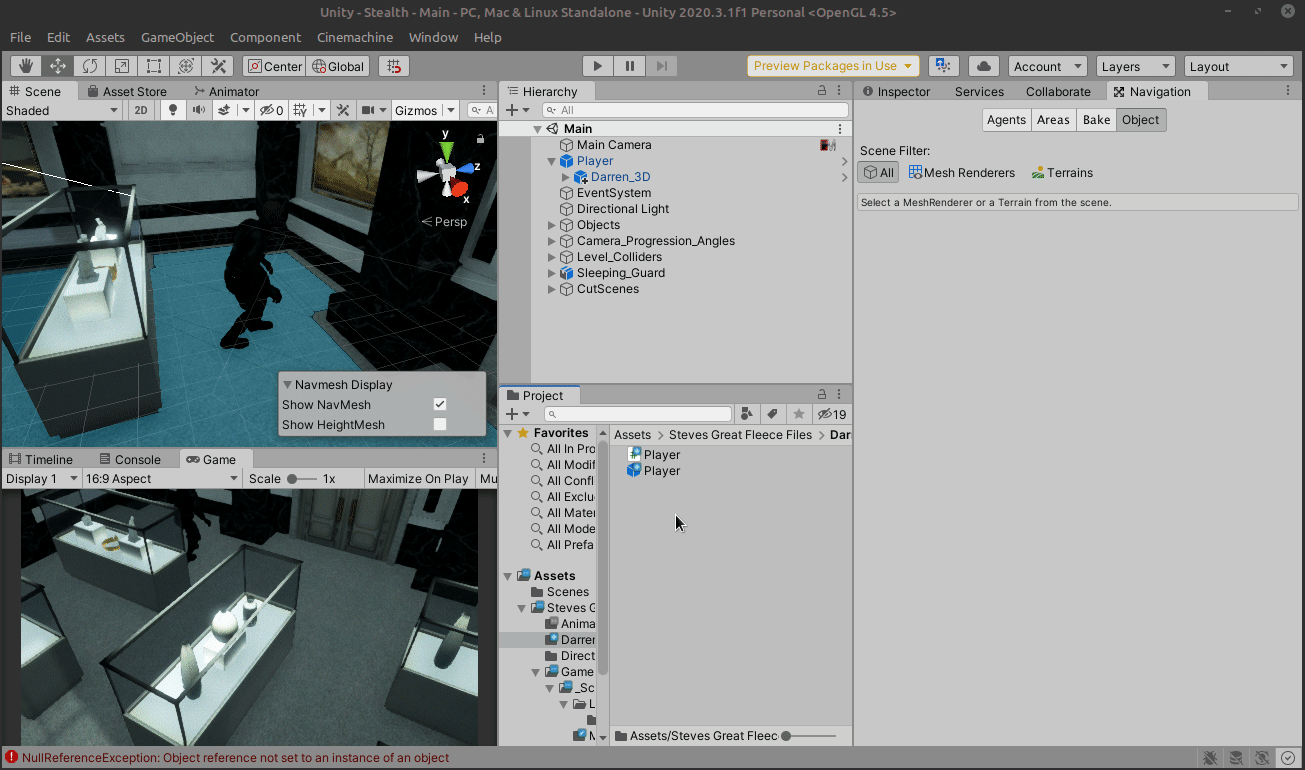Viewport: 1305px width, 770px height.
Task: Click the favorites star in the Project toolbar
Action: click(x=798, y=414)
